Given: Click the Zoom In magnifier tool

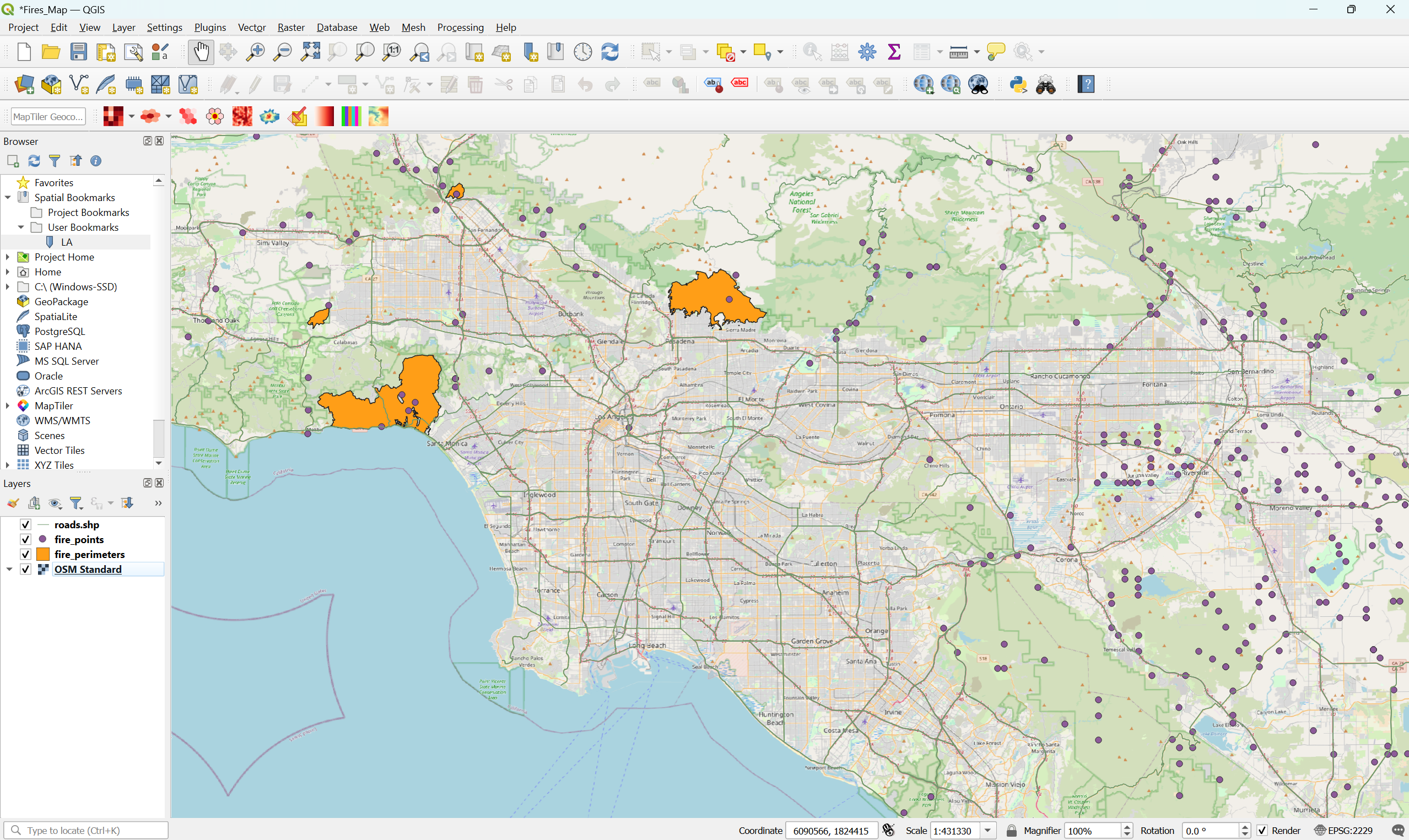Looking at the screenshot, I should (255, 52).
